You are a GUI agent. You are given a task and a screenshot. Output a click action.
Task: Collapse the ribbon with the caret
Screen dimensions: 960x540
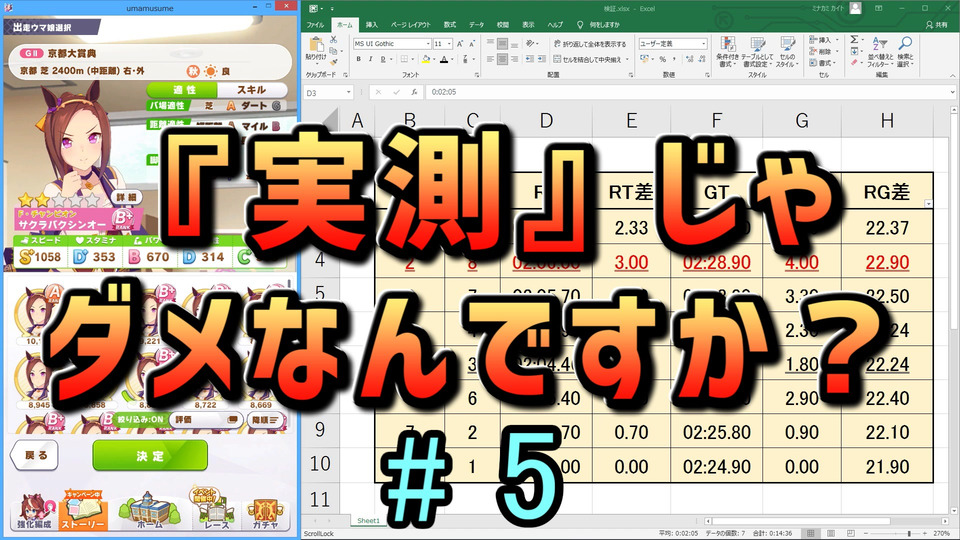(952, 75)
